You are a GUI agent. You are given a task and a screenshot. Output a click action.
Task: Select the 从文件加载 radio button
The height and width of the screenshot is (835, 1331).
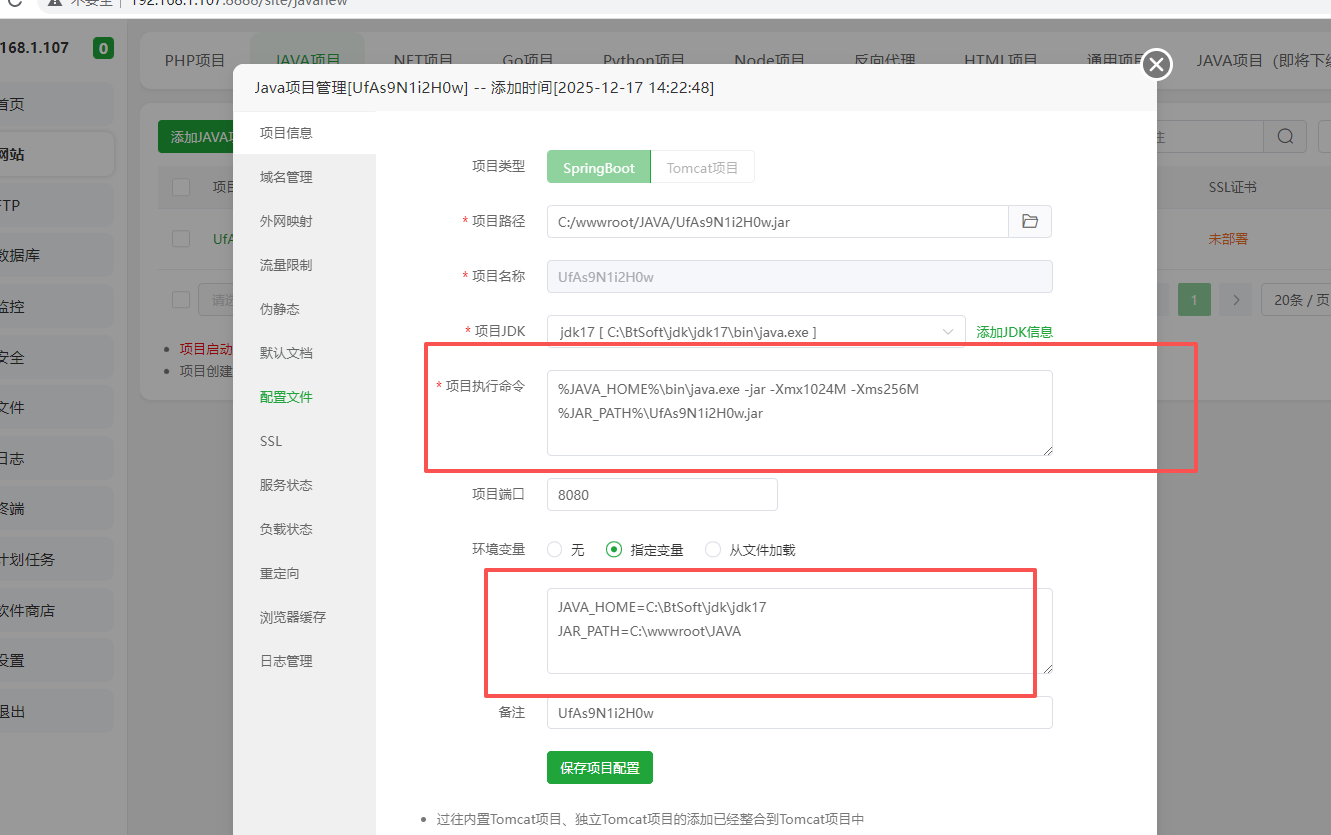[712, 549]
